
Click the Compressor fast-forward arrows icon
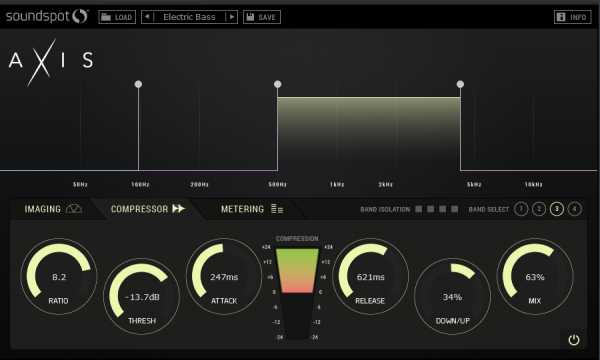[178, 209]
